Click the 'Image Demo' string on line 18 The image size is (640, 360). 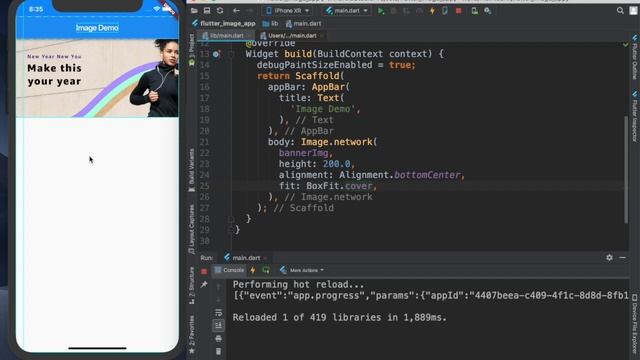coord(322,109)
